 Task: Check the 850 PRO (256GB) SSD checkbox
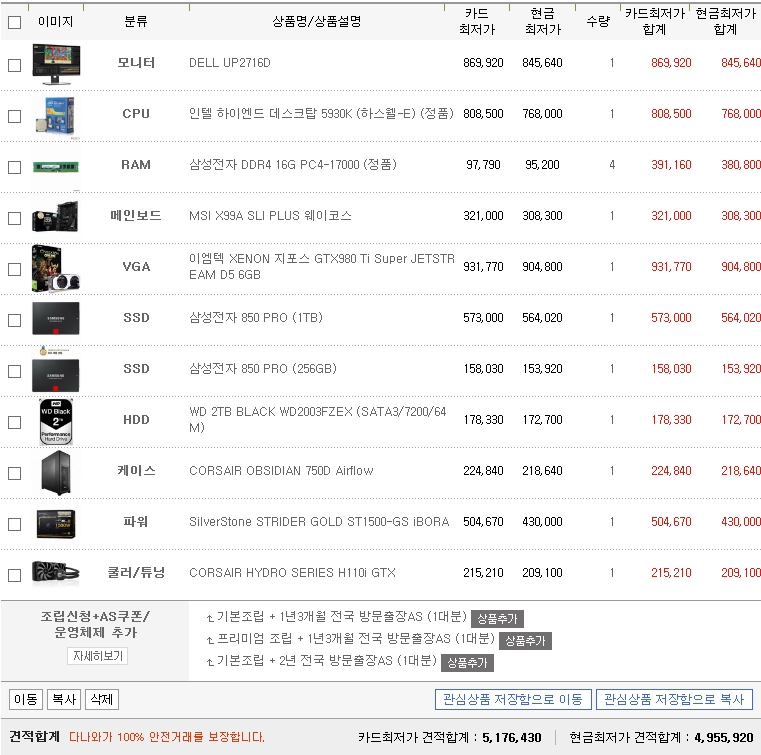[x=15, y=371]
